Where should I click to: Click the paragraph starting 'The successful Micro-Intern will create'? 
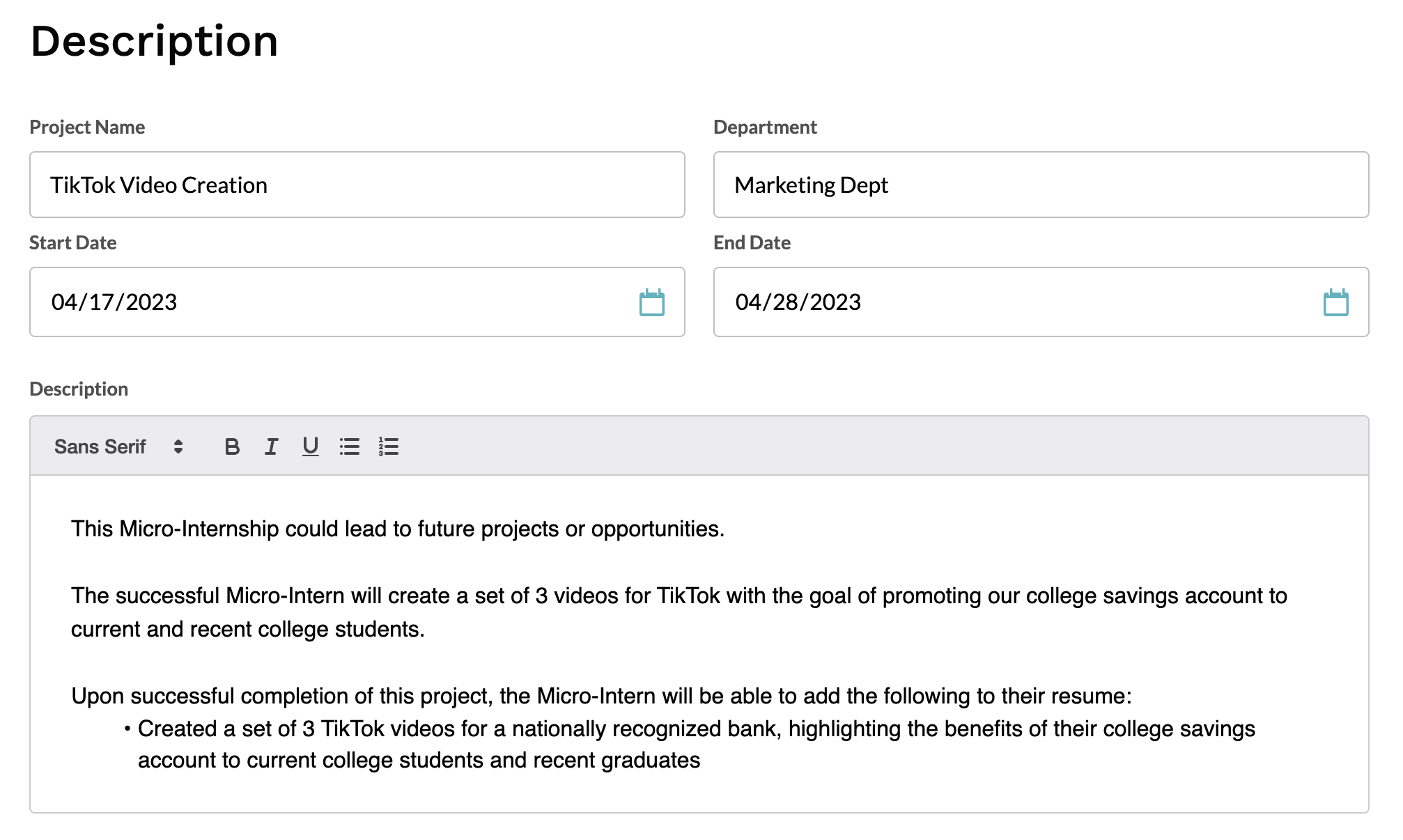click(x=679, y=612)
